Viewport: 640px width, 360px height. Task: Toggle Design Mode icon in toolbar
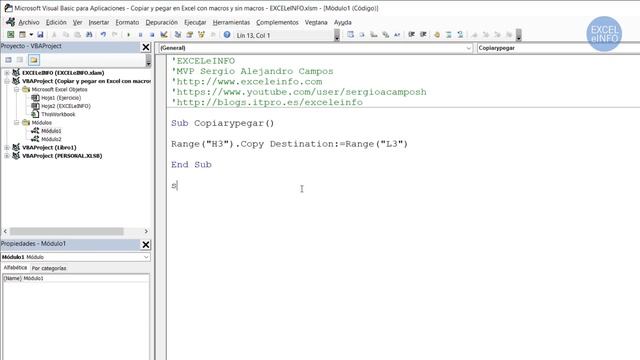[x=164, y=35]
